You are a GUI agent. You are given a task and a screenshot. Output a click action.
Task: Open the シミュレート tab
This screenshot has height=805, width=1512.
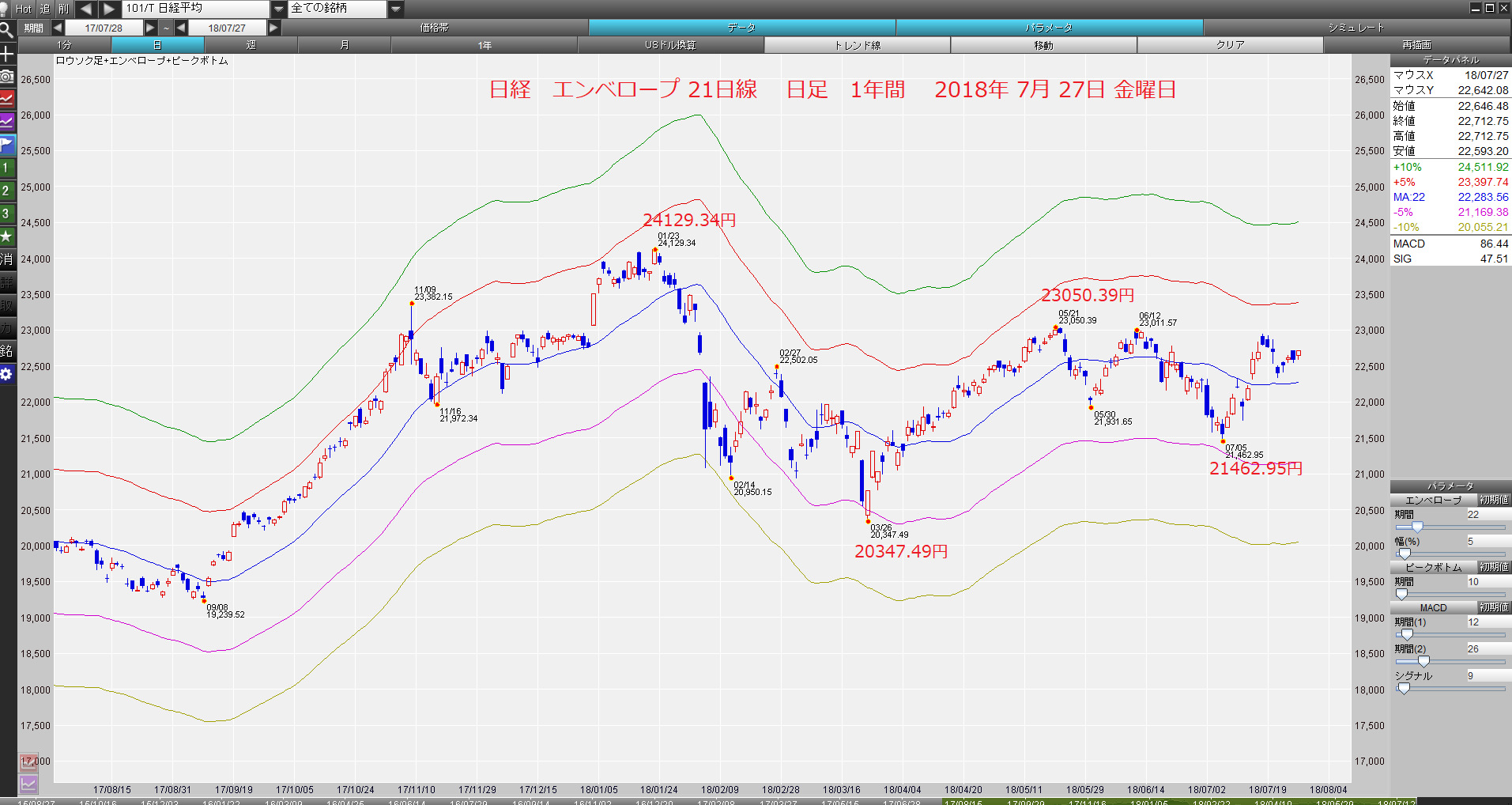pos(1356,28)
